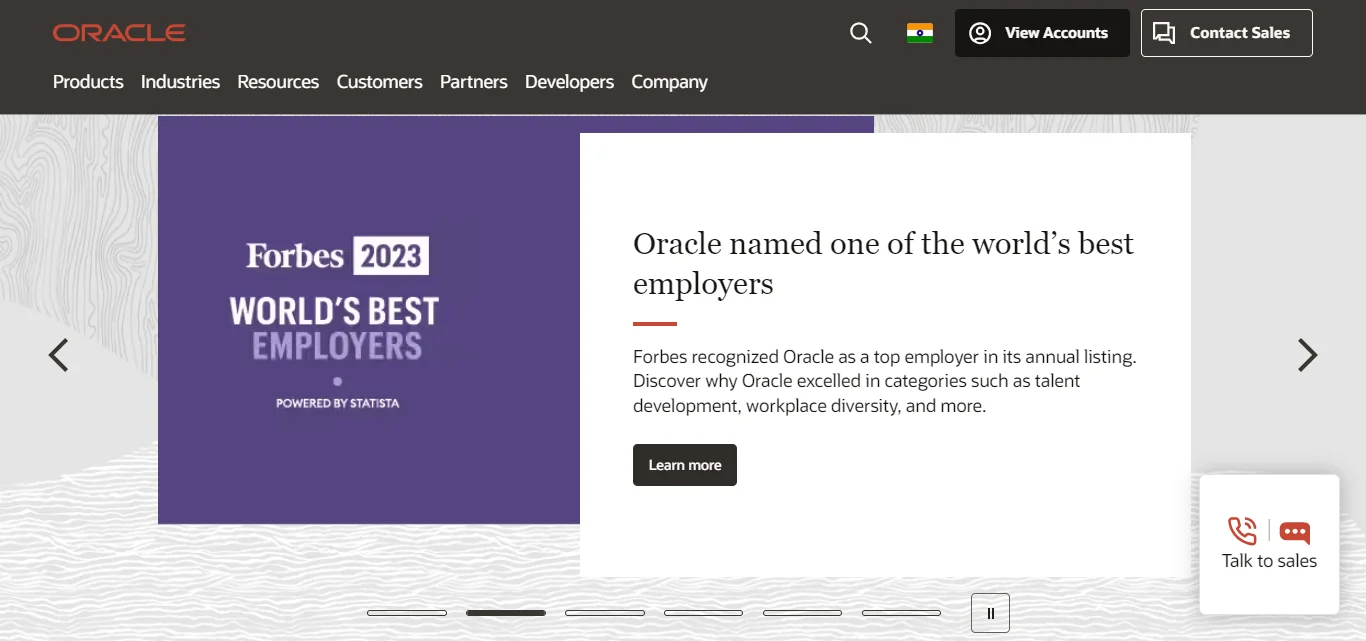
Task: Select the sixth carousel slide indicator
Action: pos(902,613)
